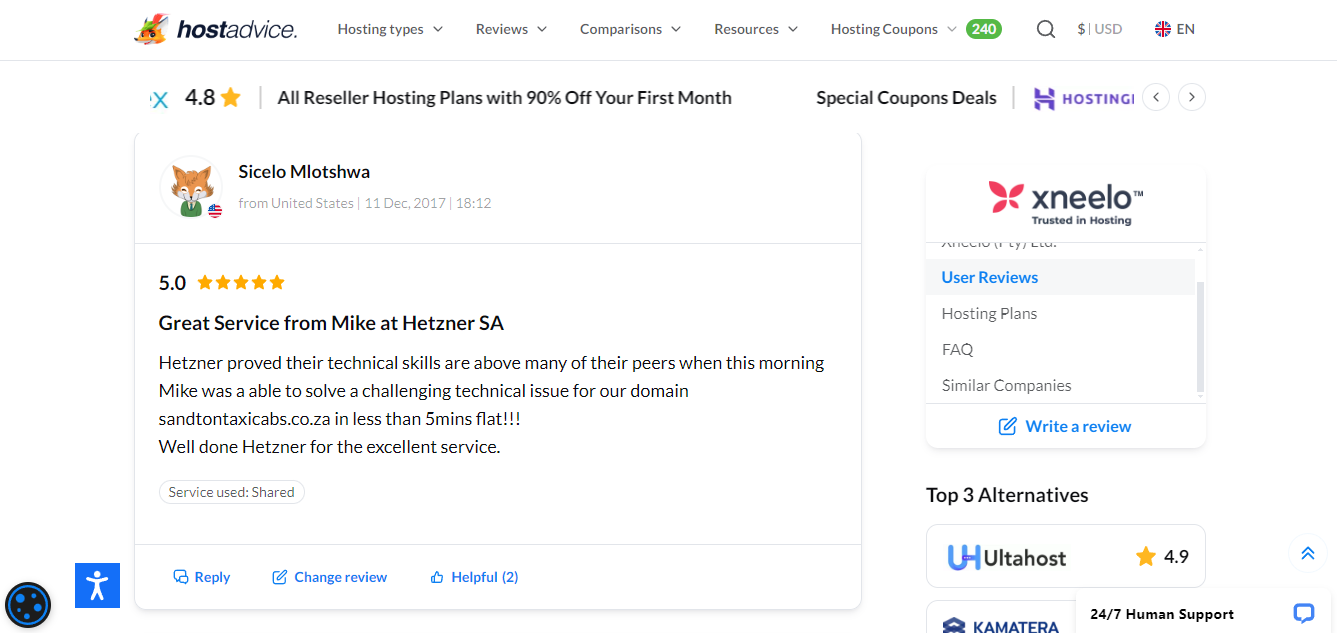
Task: Click Sicelo Mlotshwa reviewer name
Action: pos(304,172)
